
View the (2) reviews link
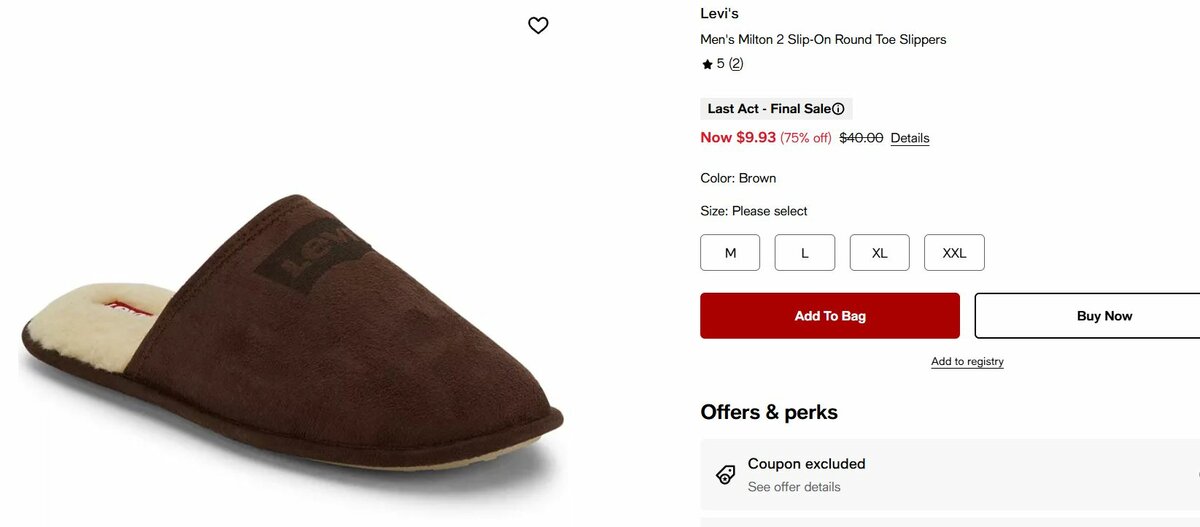736,64
